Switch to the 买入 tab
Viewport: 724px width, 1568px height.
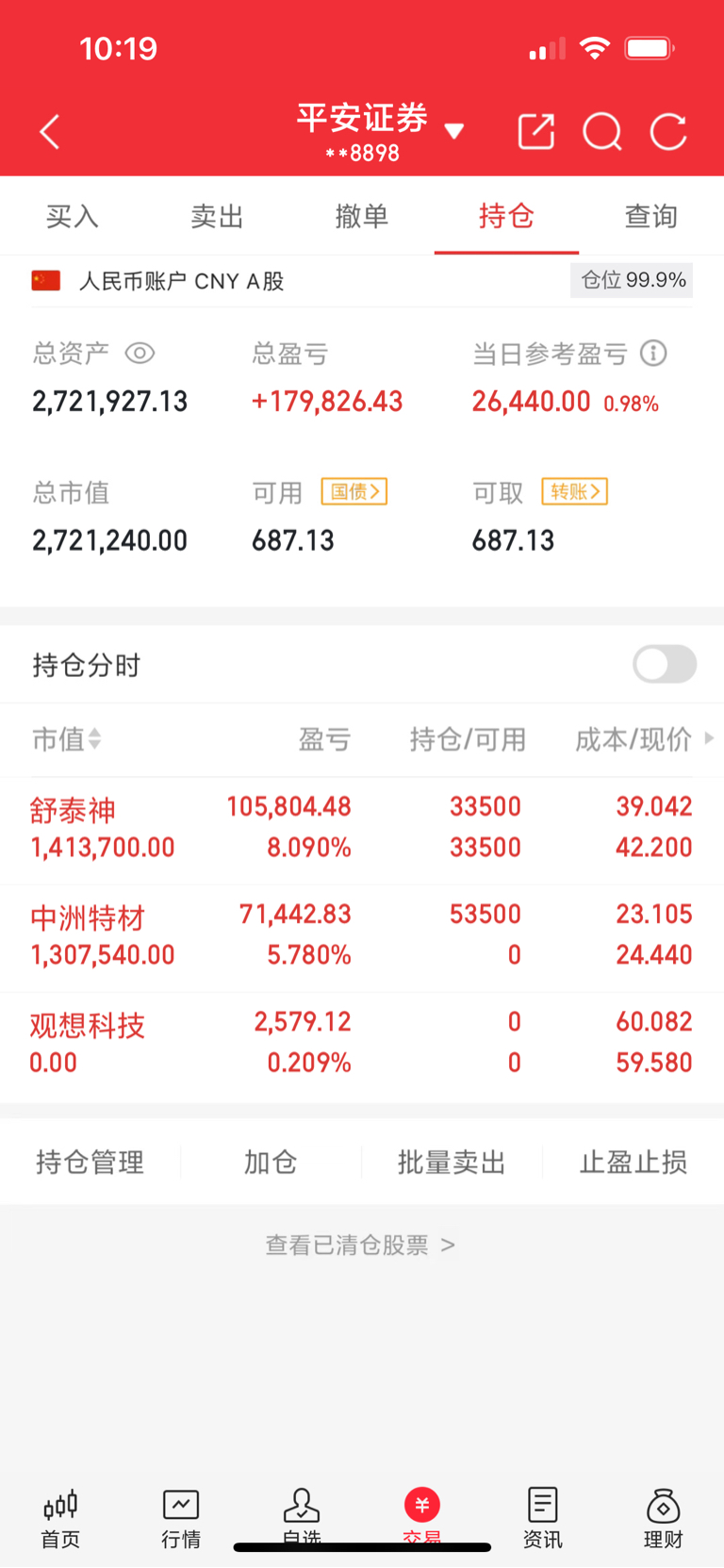pos(73,216)
